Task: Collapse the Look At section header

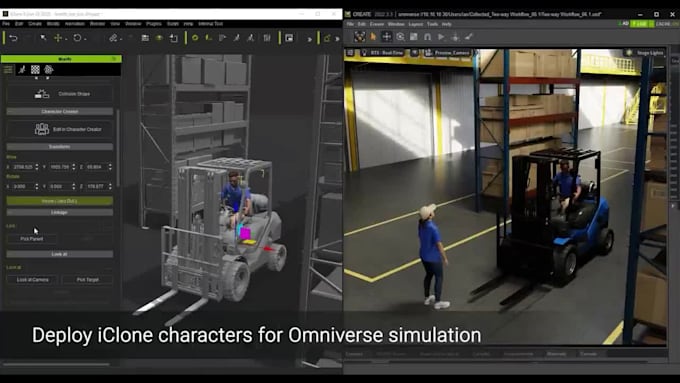Action: 60,254
